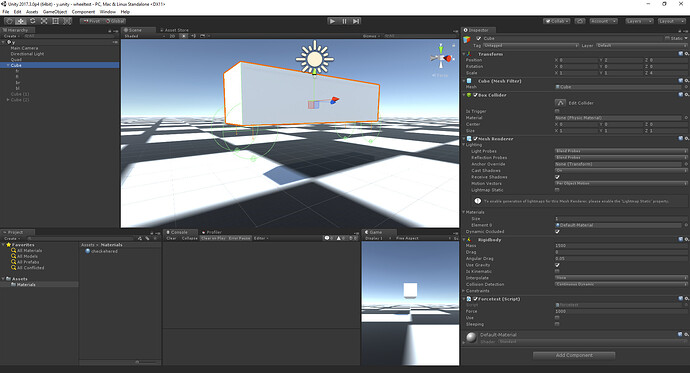Click the Add Component button
690x373 pixels.
pos(574,355)
